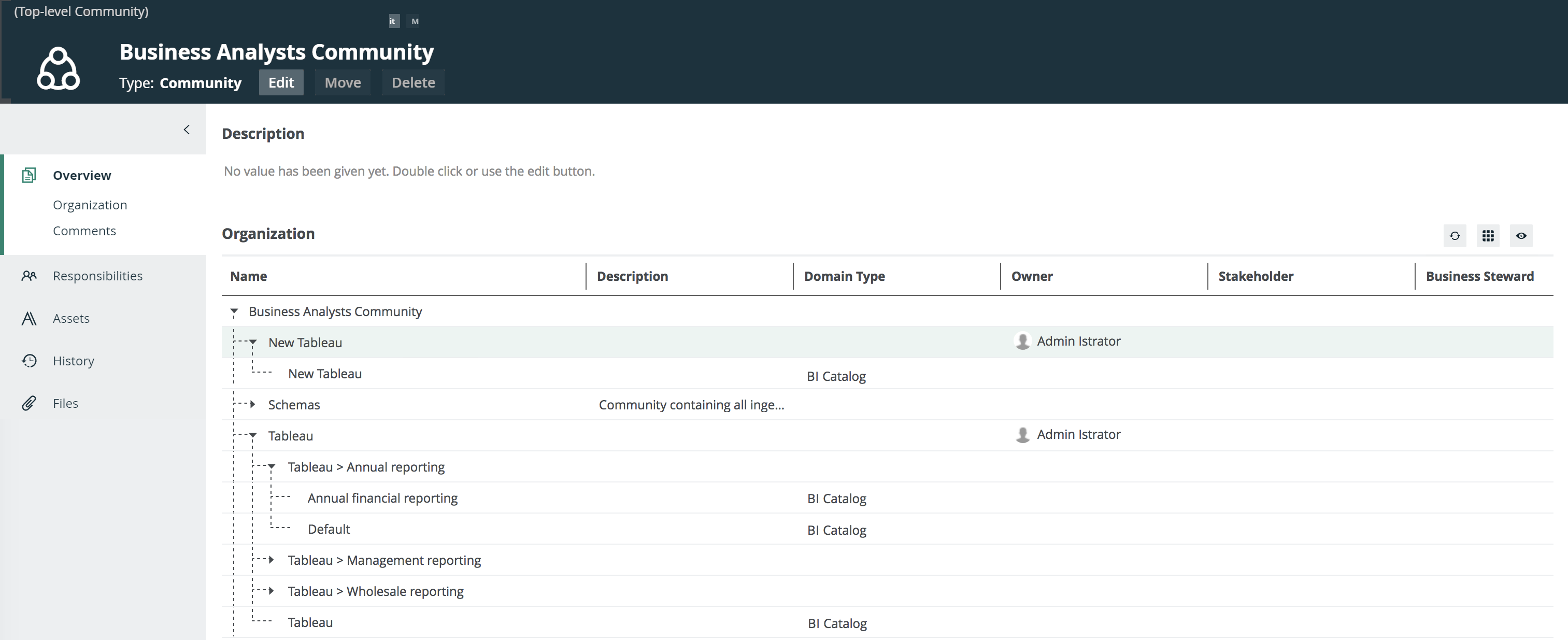Click the Responsibilities people icon

pyautogui.click(x=28, y=276)
